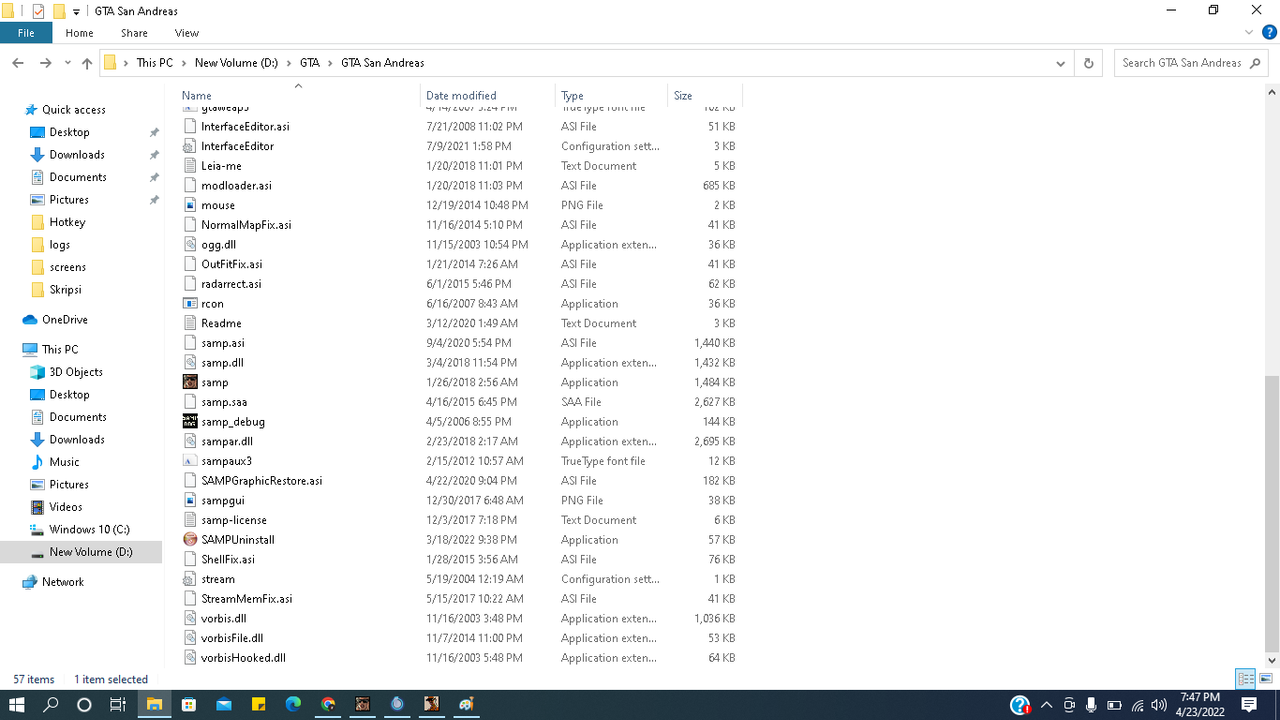This screenshot has width=1280, height=720.
Task: Open Music folder under This PC
Action: (x=64, y=462)
